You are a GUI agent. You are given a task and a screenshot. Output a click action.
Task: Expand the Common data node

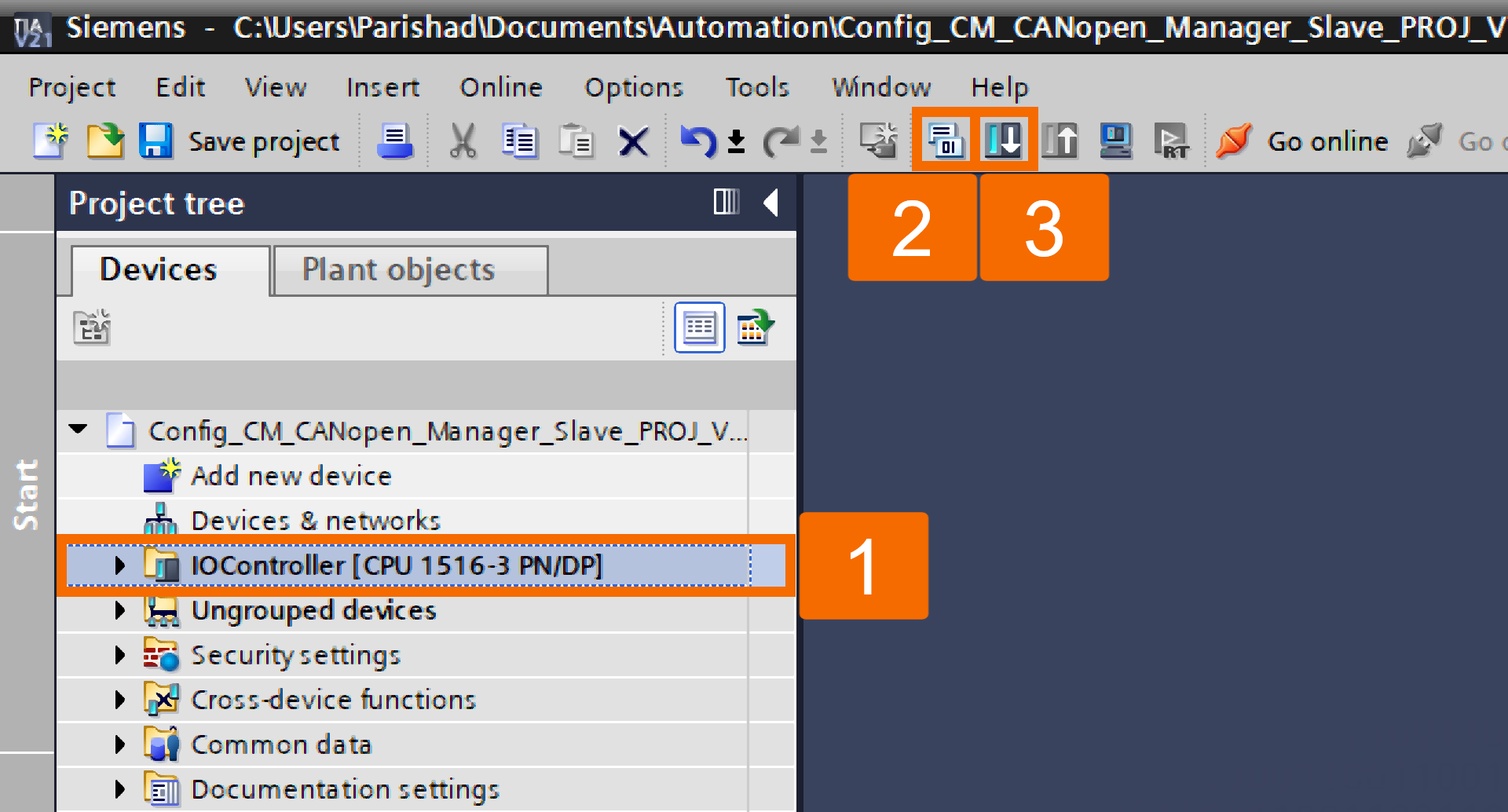click(x=119, y=744)
